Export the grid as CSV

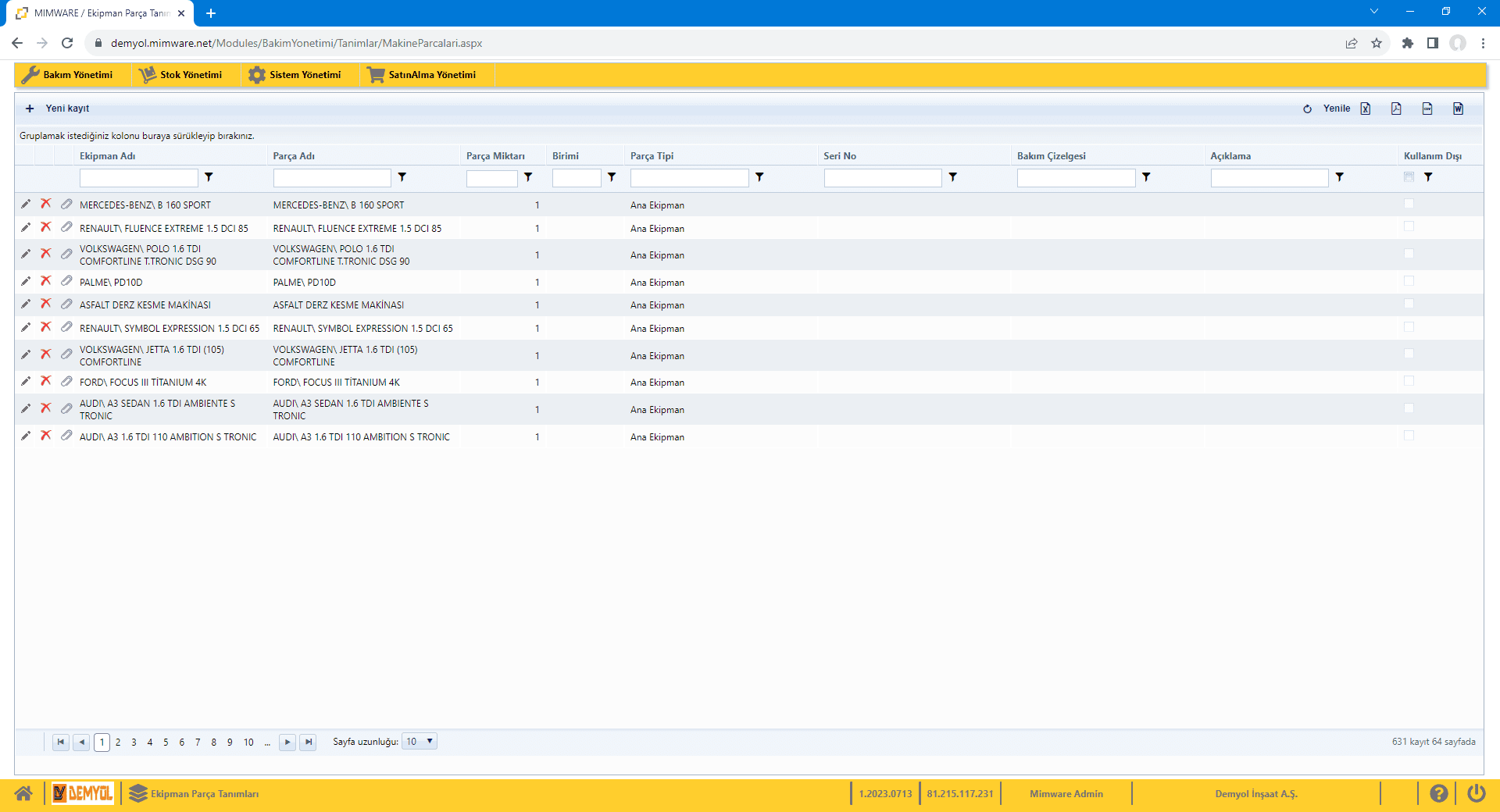(x=1427, y=109)
